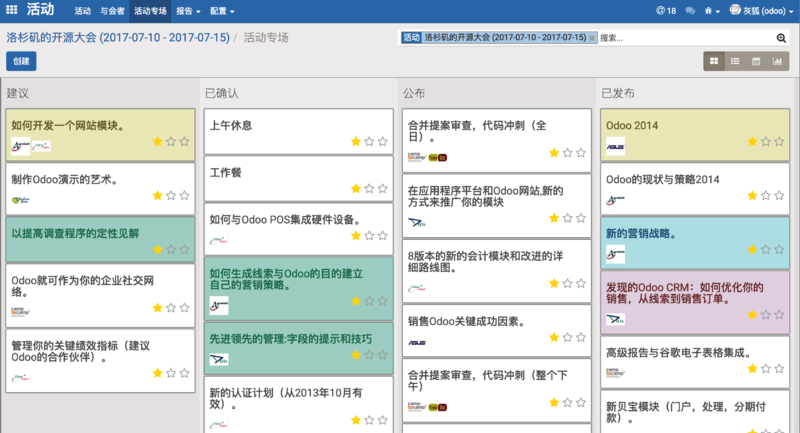800x433 pixels.
Task: Focus the 搜索 input field
Action: coord(686,38)
